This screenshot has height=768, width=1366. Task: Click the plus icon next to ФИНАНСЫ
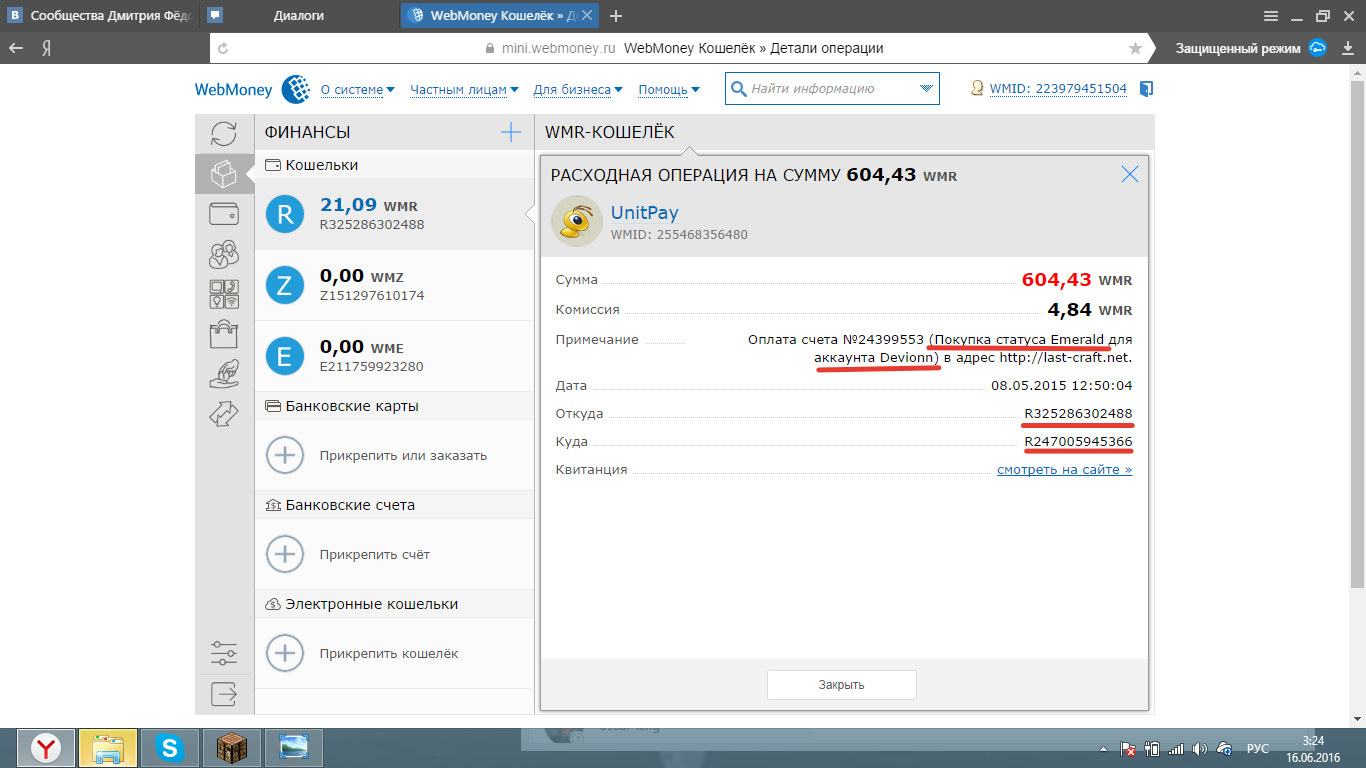[511, 132]
